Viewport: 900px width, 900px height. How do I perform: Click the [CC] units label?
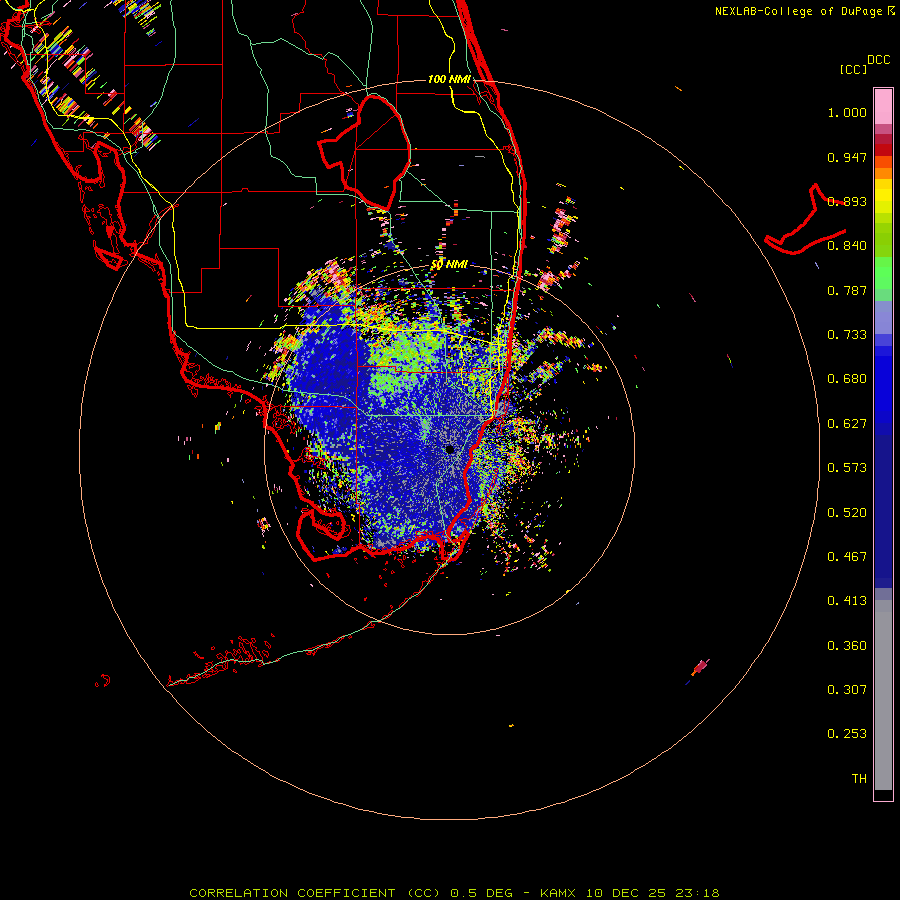(x=853, y=69)
